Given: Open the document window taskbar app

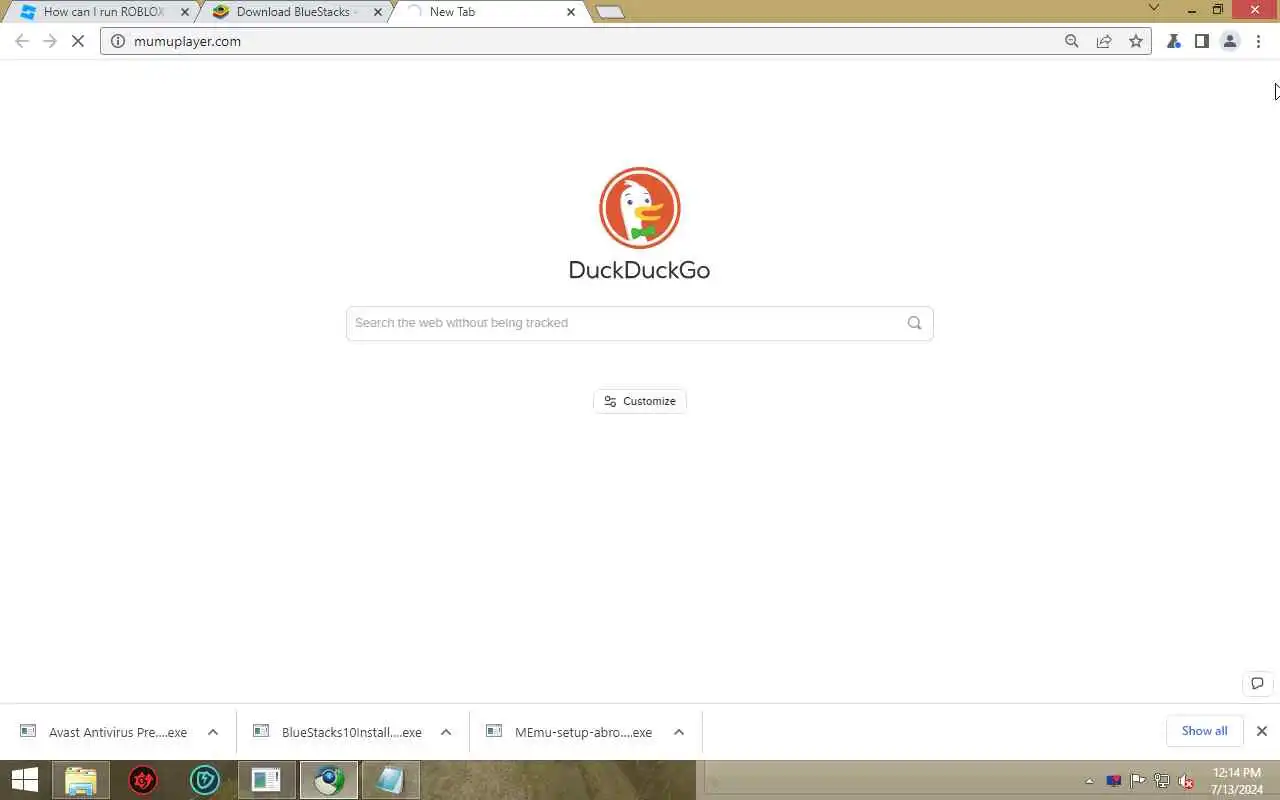Looking at the screenshot, I should (267, 780).
